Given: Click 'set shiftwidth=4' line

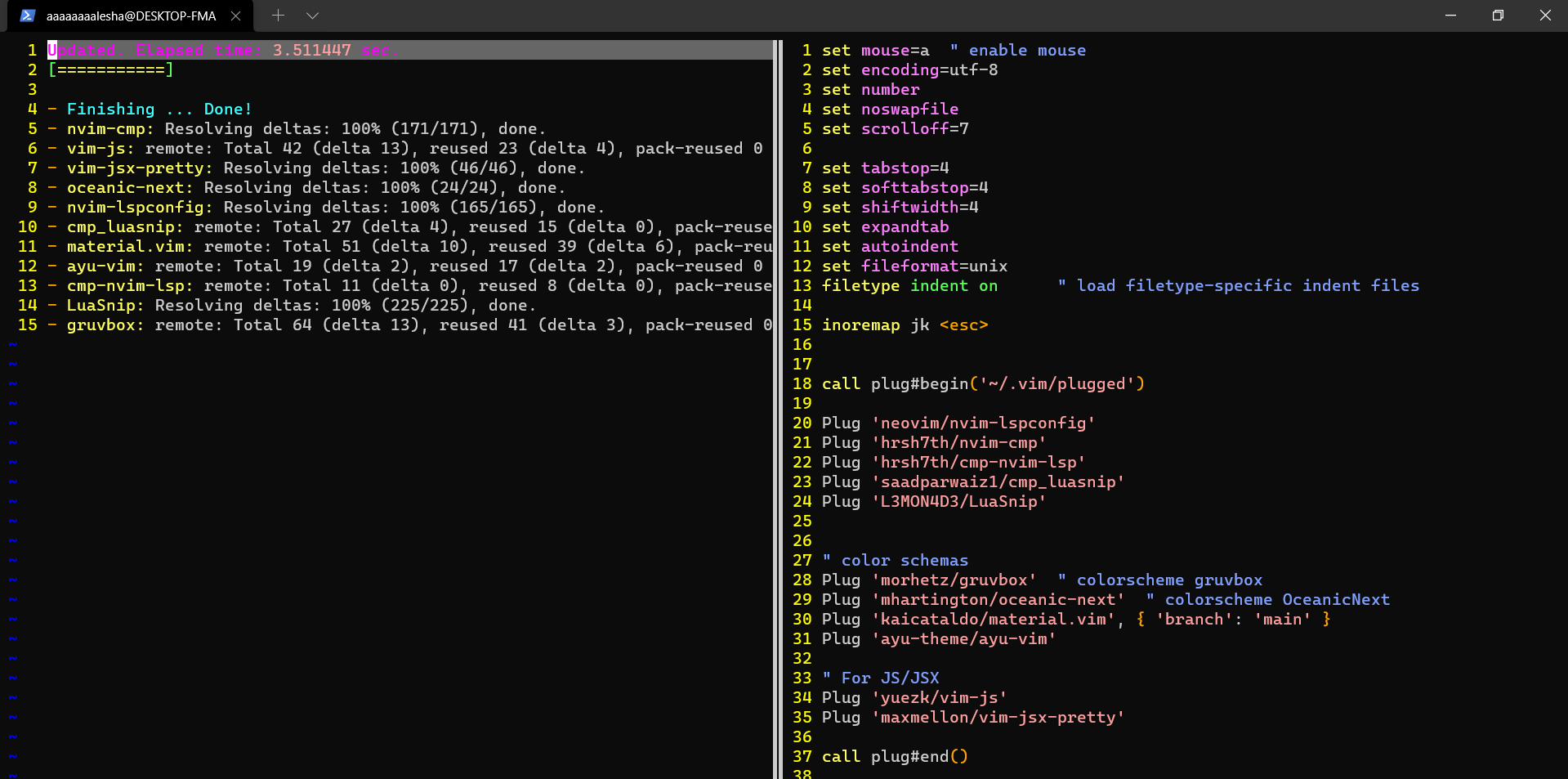Looking at the screenshot, I should [900, 208].
